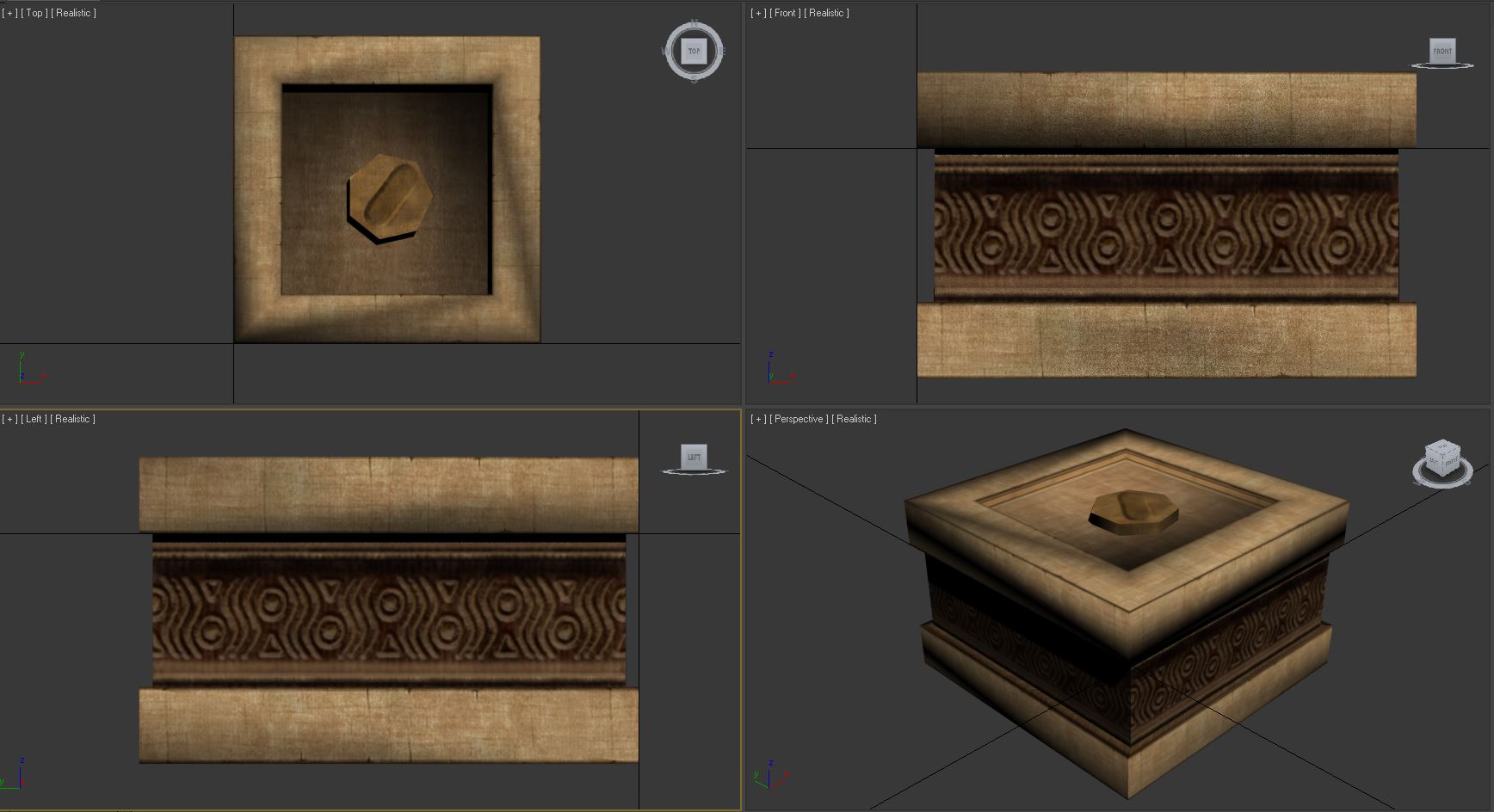Open the [+] menu of the Perspective viewport
The image size is (1494, 812).
[758, 419]
